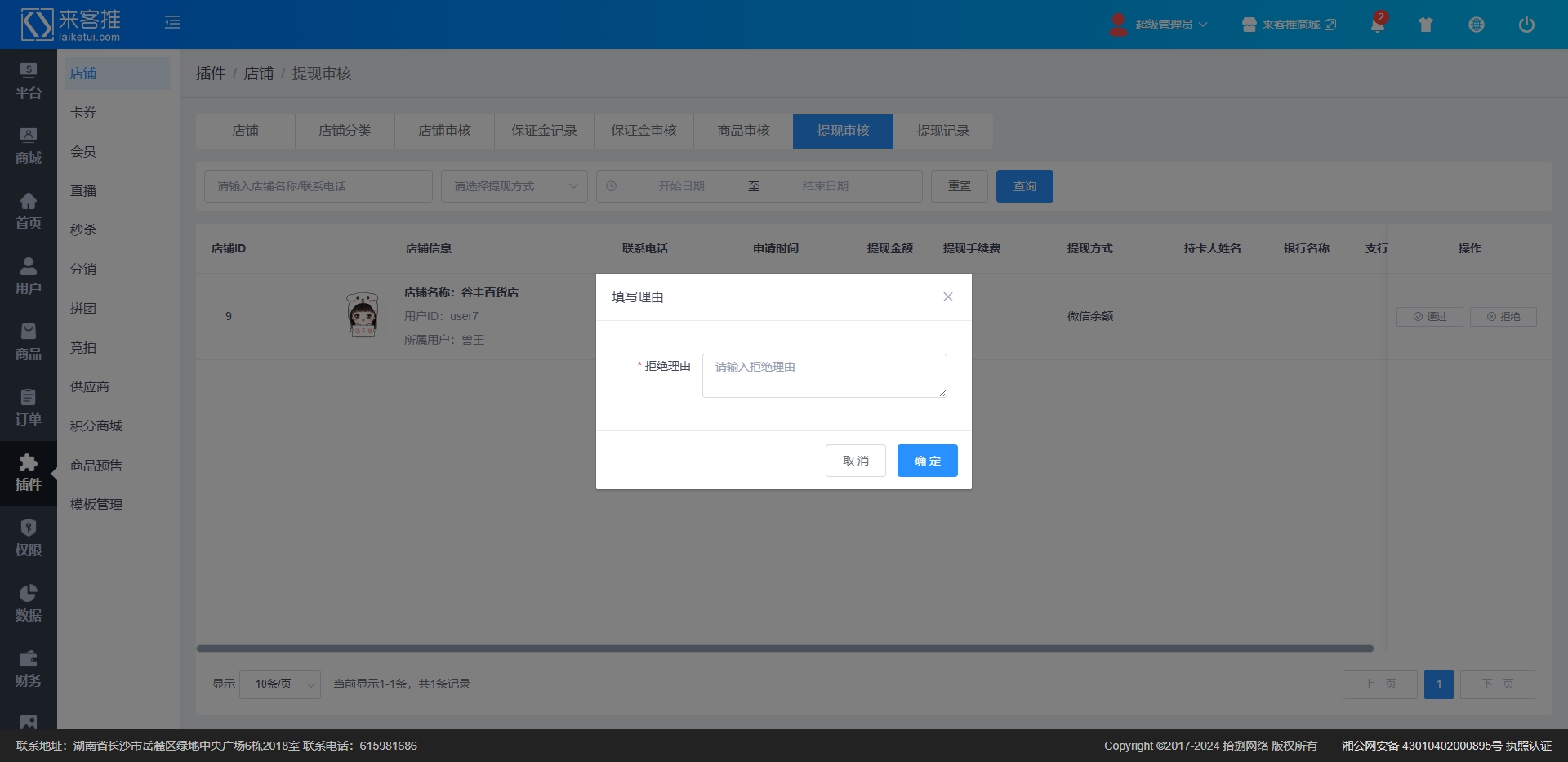Click the theme shirt icon in header

[x=1426, y=25]
